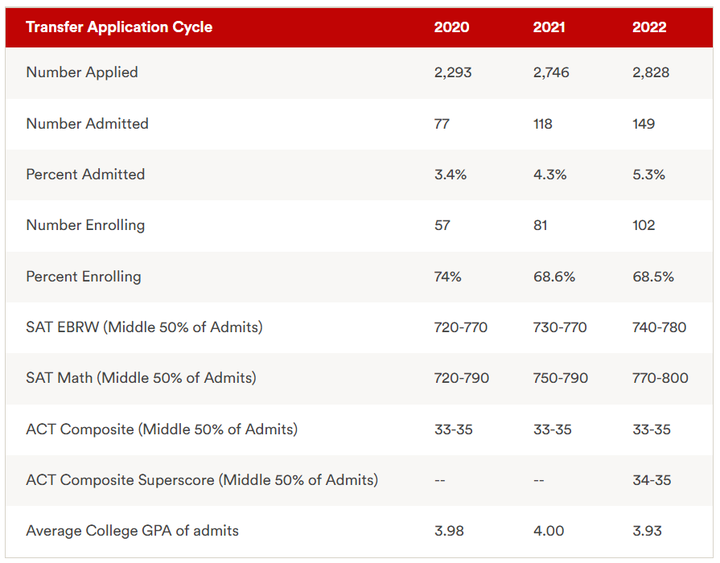Select the 4.00 average GPA value

548,531
